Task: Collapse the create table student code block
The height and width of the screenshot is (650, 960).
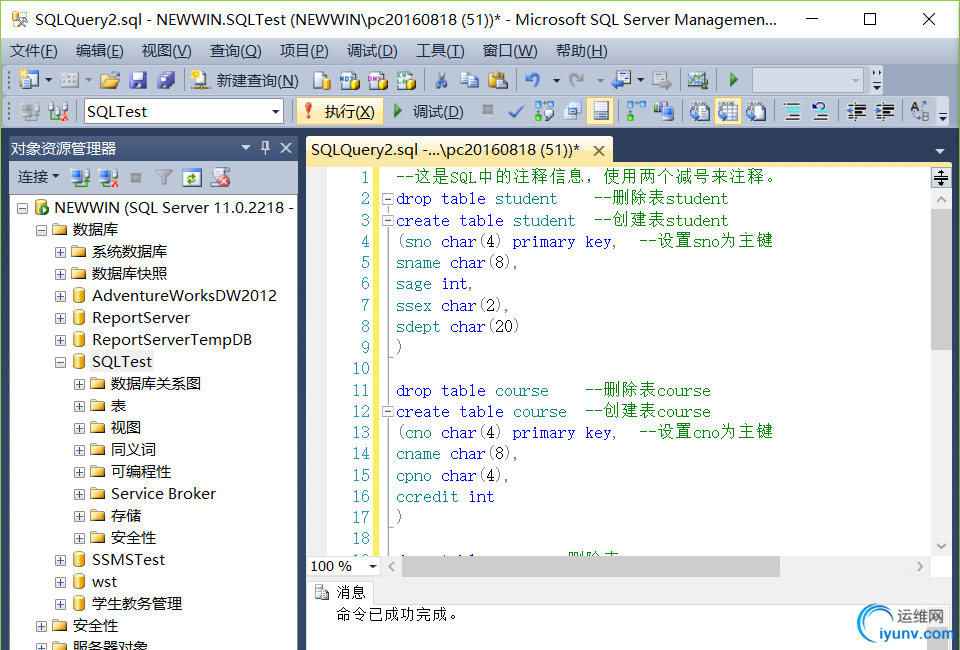Action: click(x=387, y=220)
